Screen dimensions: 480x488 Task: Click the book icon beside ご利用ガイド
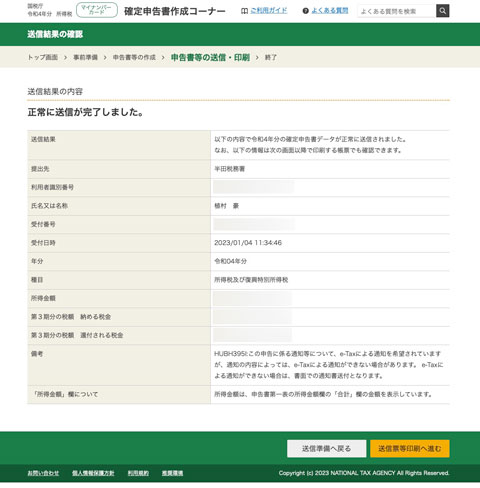(x=244, y=11)
